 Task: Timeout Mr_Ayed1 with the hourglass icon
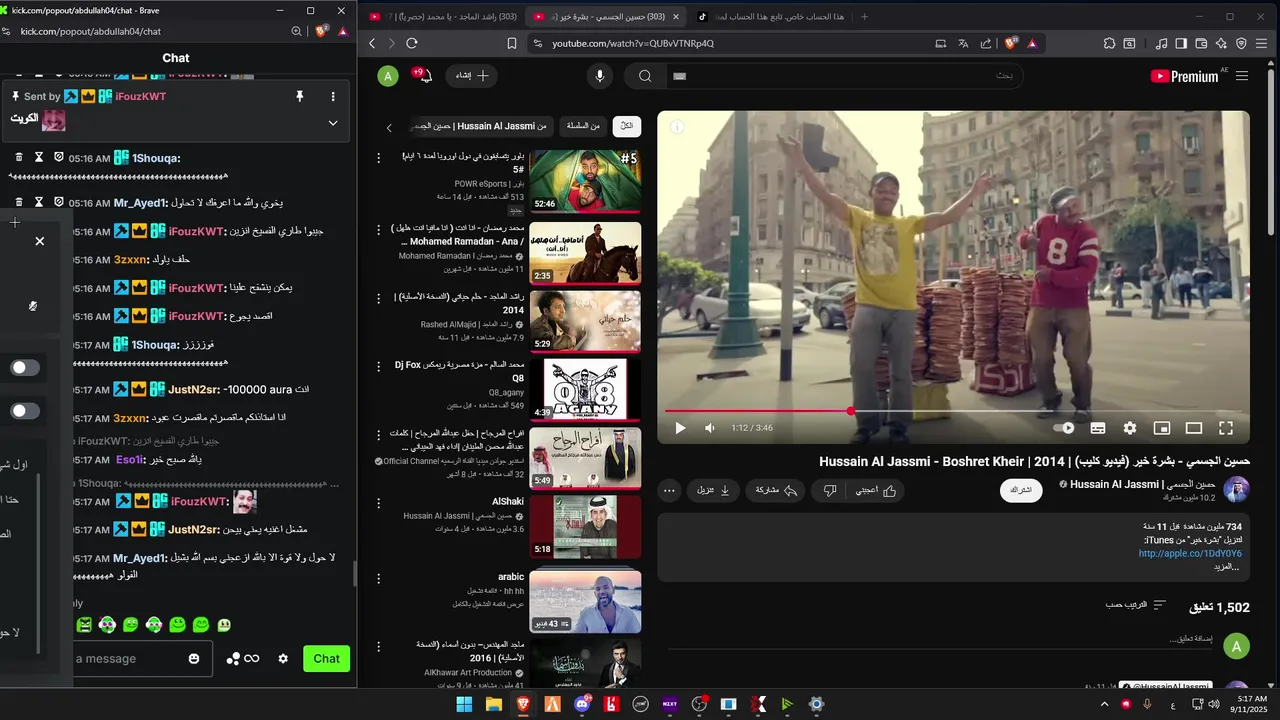(39, 202)
